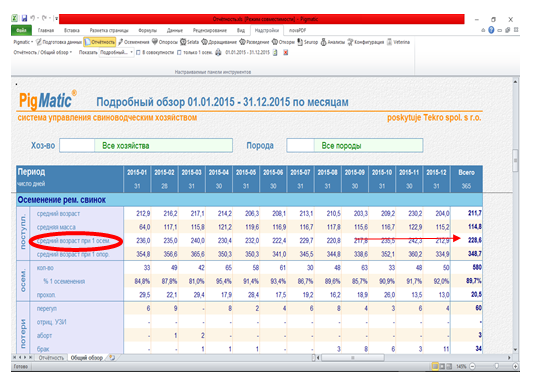Screen dimensions: 535x383
Task: Switch to the Вставка ribbon tab
Action: click(x=72, y=30)
